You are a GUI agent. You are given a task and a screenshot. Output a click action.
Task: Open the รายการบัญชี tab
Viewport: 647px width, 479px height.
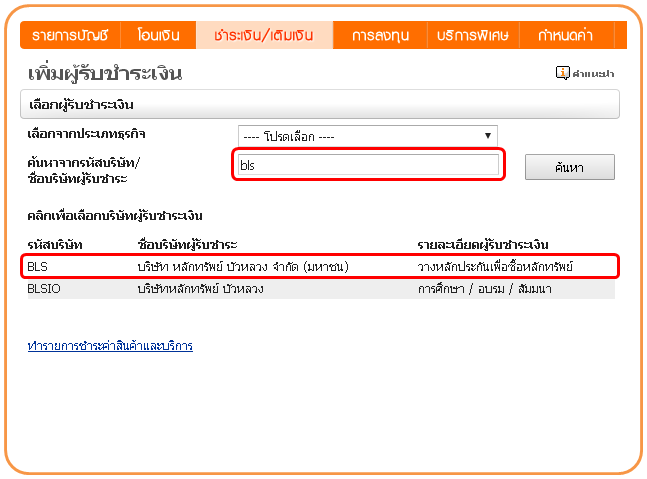click(x=70, y=35)
